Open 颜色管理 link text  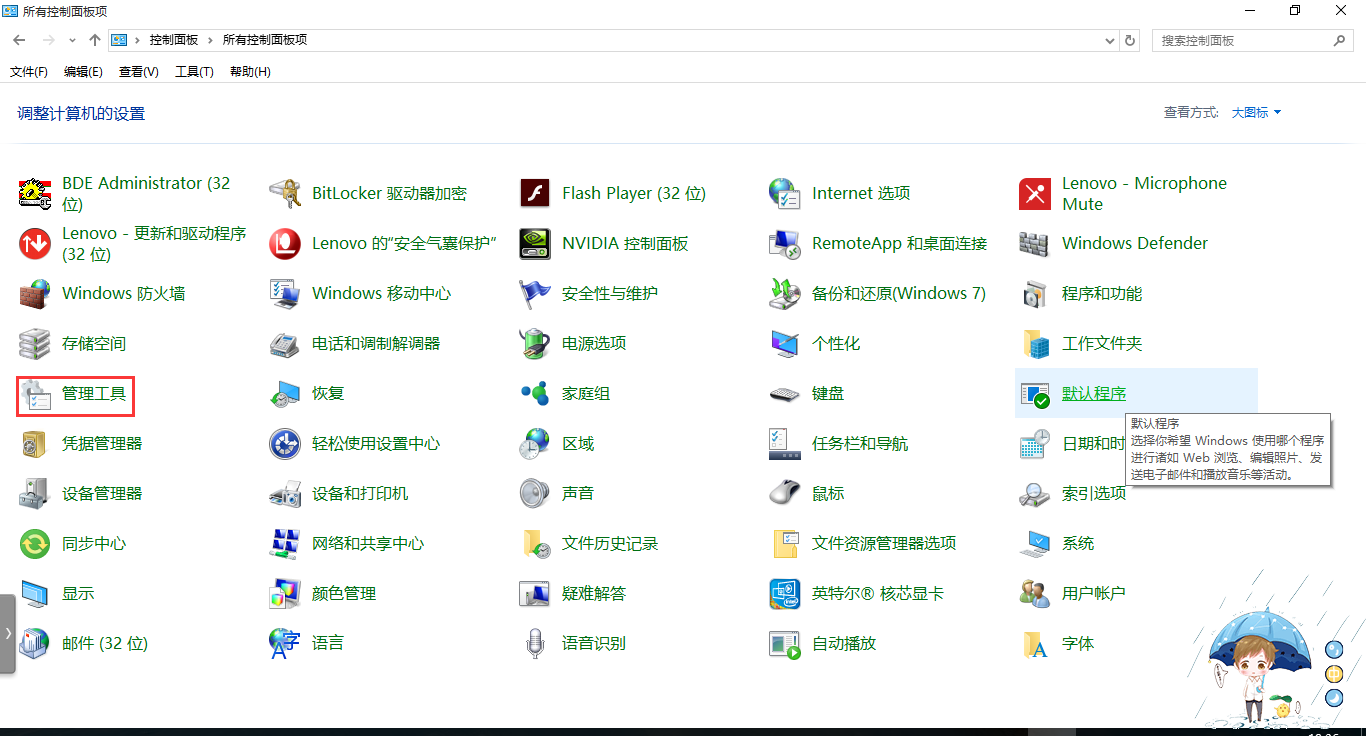[344, 593]
